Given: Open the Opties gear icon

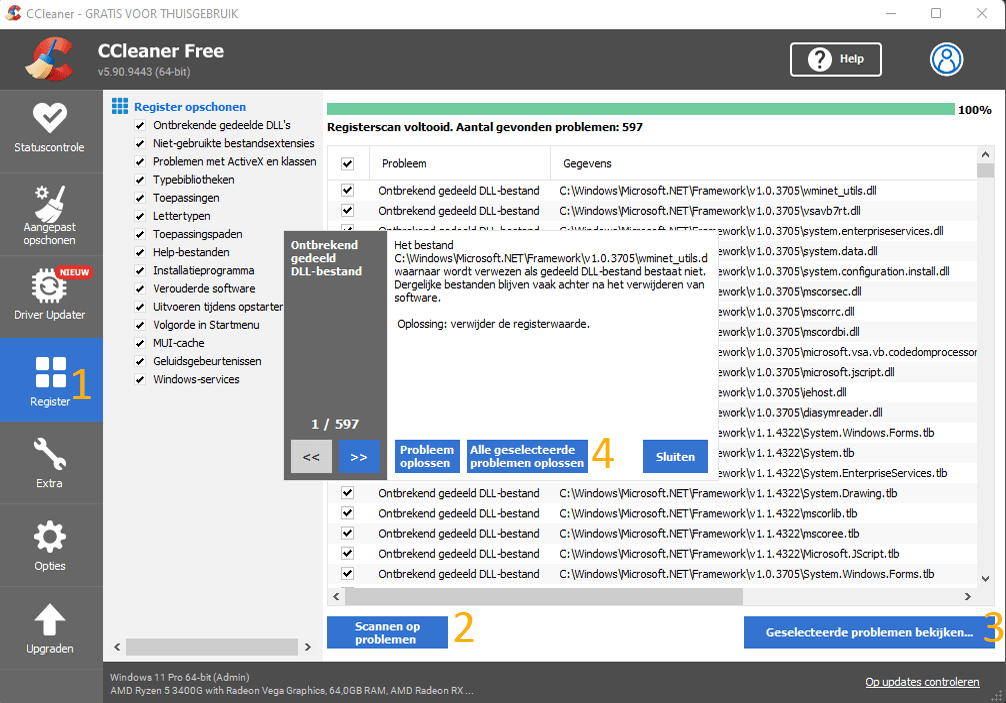Looking at the screenshot, I should 49,537.
